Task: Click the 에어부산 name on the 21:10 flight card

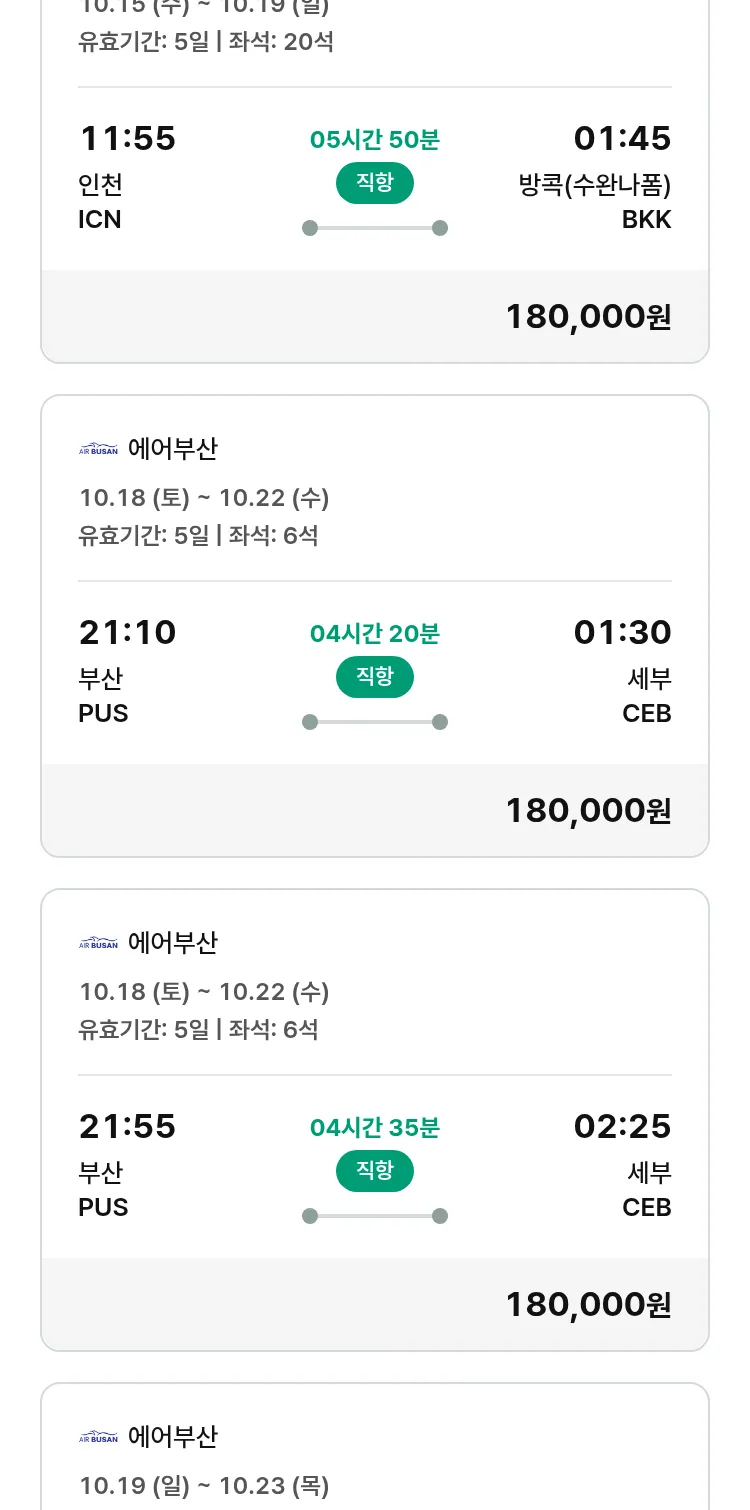Action: pyautogui.click(x=173, y=450)
